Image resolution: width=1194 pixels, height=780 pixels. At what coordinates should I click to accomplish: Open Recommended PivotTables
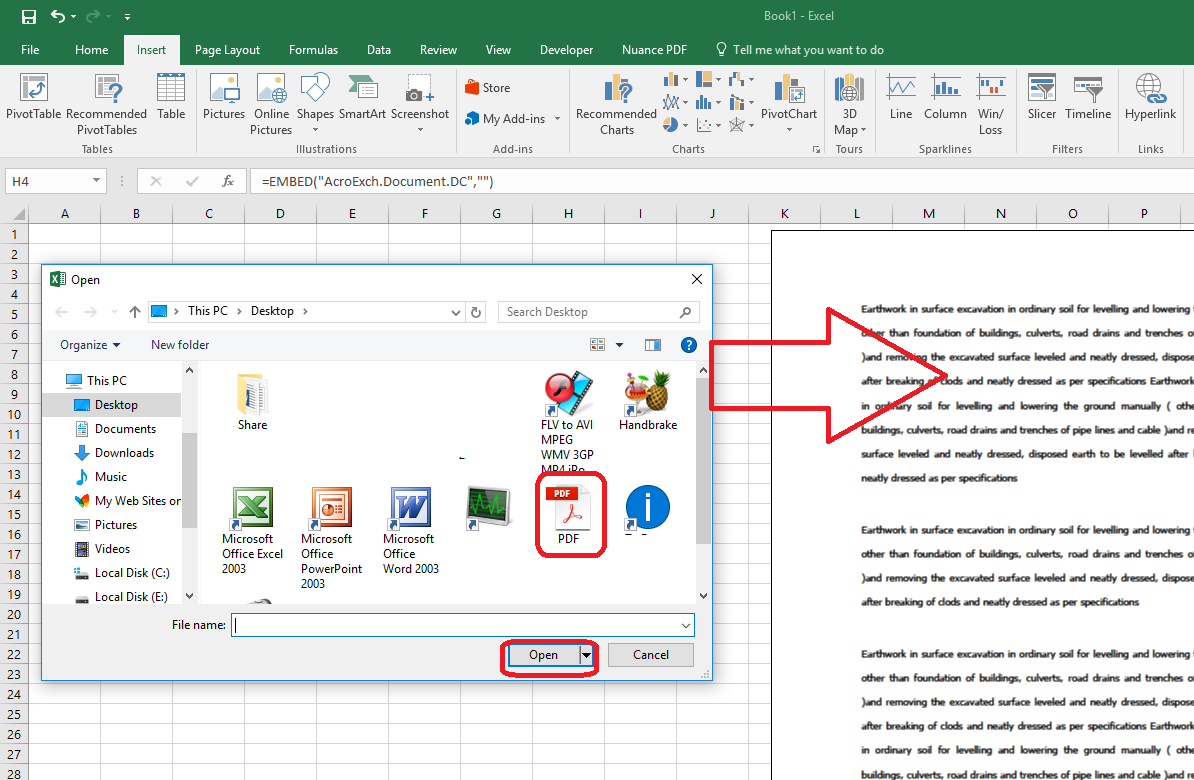(x=107, y=104)
